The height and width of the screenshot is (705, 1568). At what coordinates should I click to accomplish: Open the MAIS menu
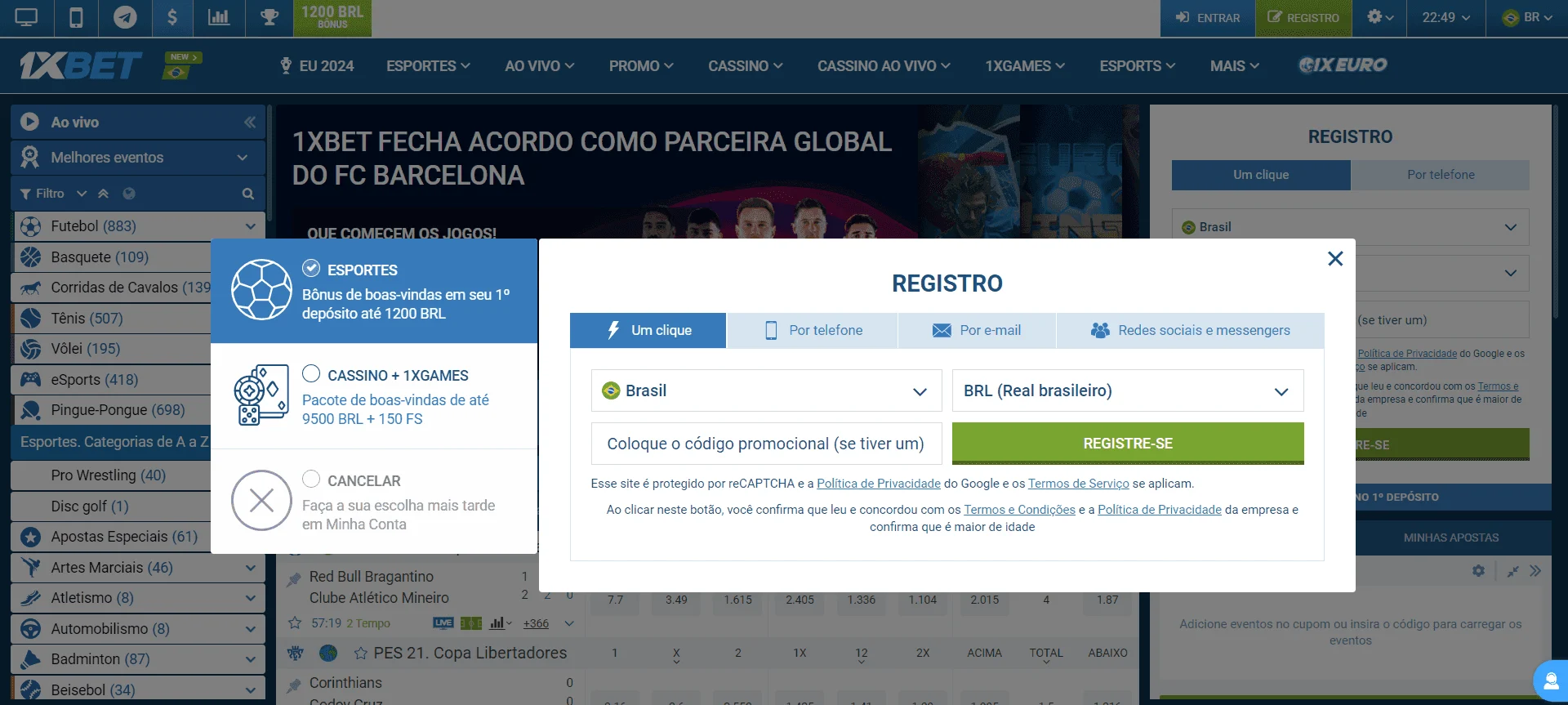click(1235, 66)
